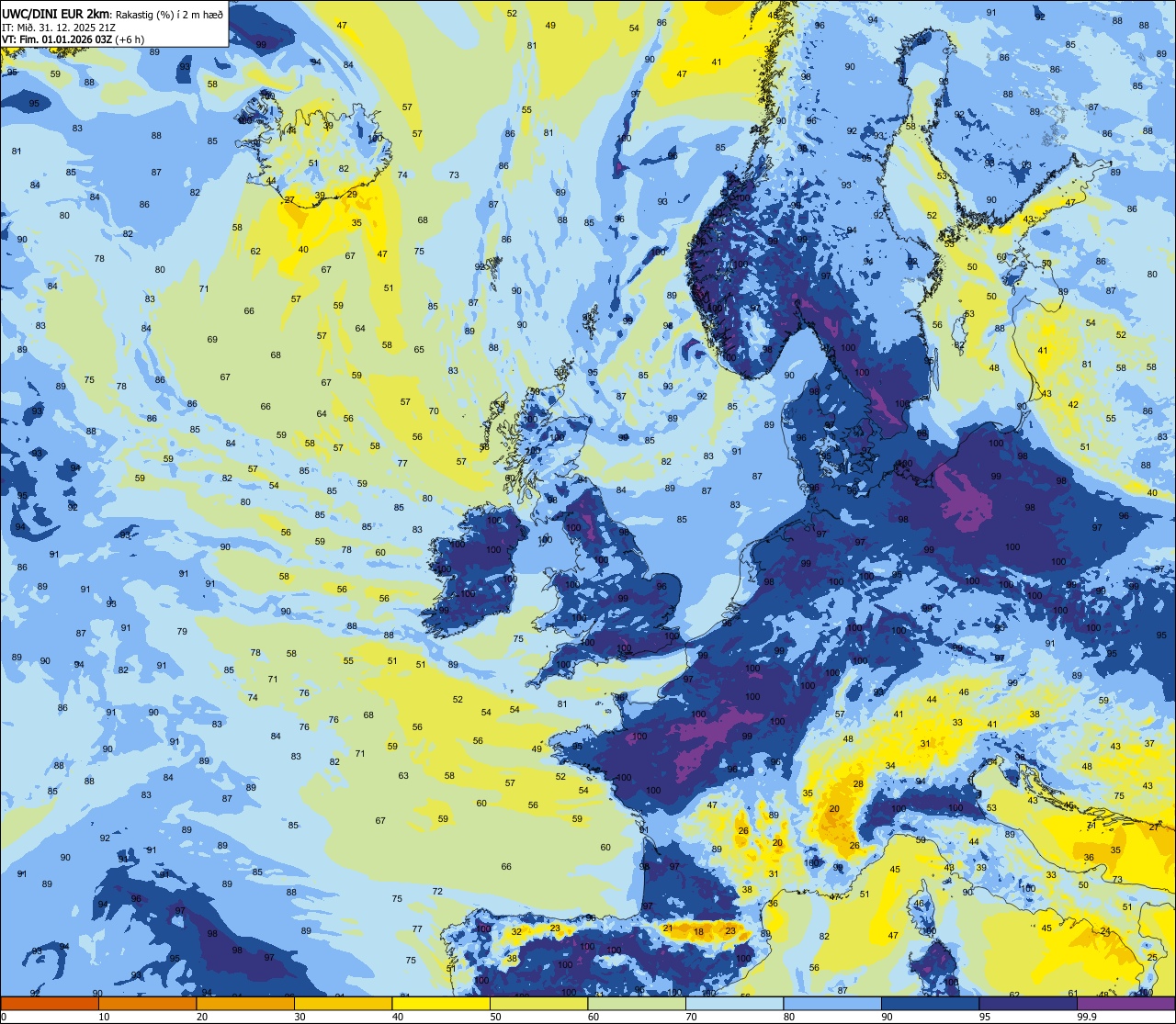Image resolution: width=1176 pixels, height=1024 pixels.
Task: Click the "20" tick label on the color scale
Action: coord(202,1017)
